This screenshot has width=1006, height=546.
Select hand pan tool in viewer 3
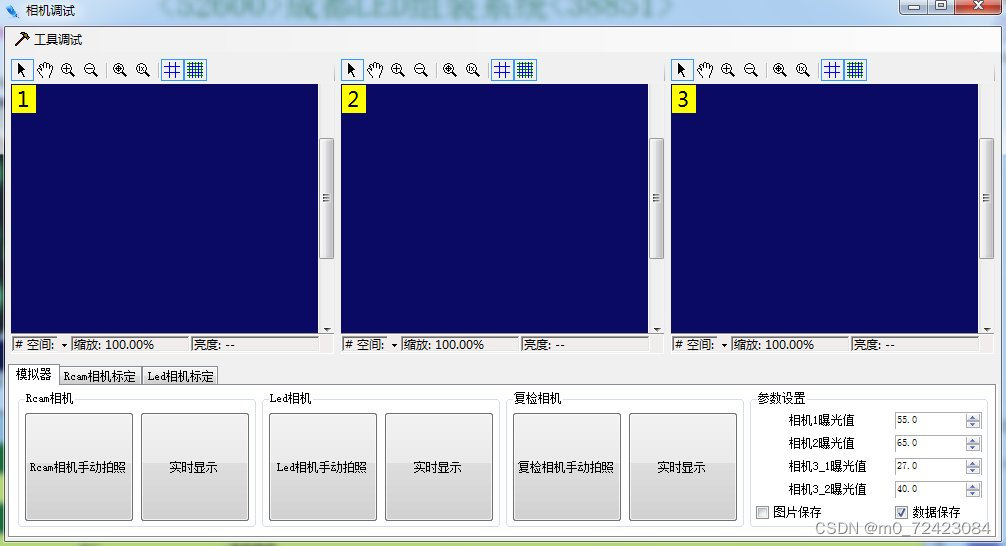click(705, 70)
